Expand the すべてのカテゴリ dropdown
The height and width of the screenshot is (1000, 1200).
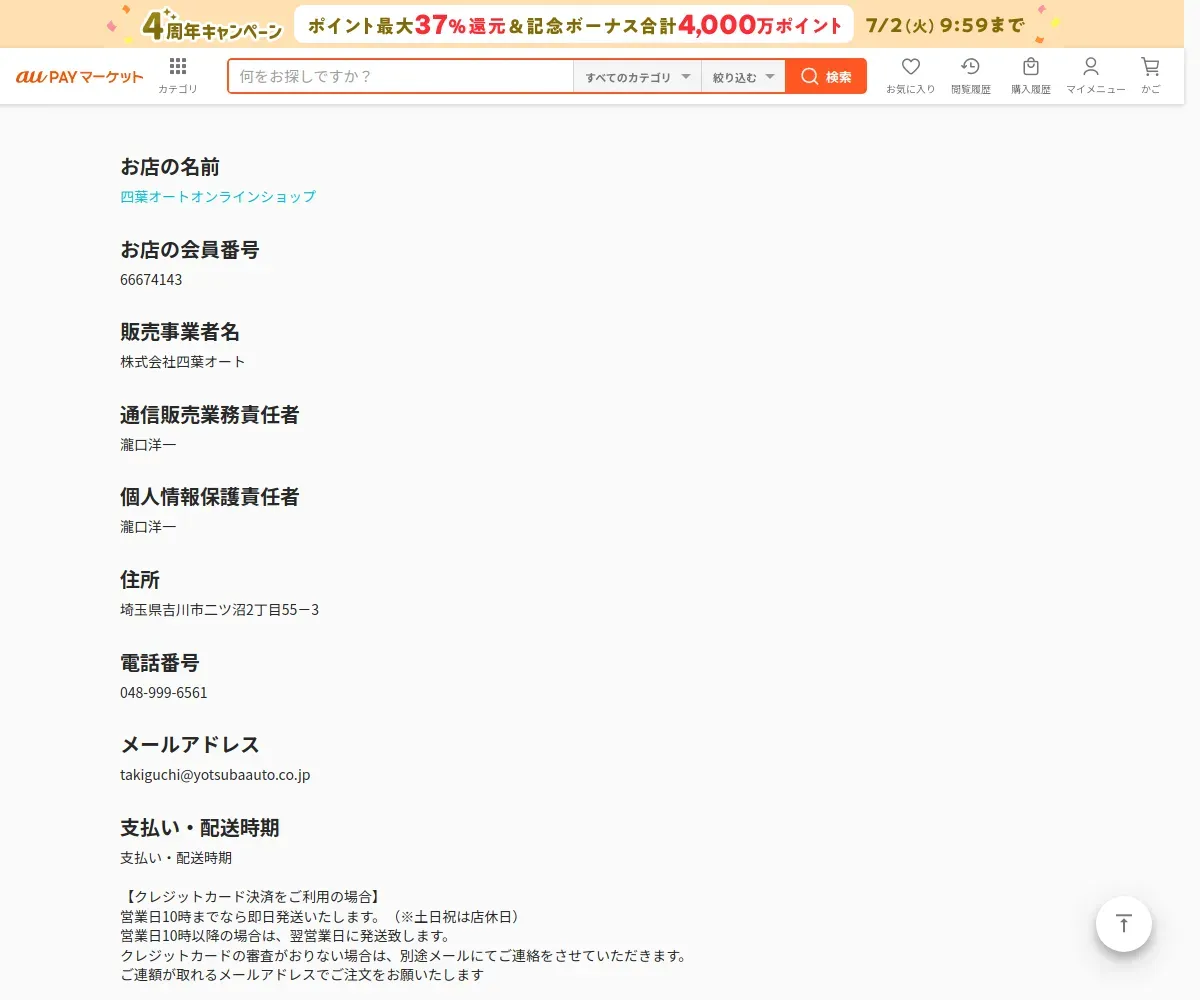point(637,77)
